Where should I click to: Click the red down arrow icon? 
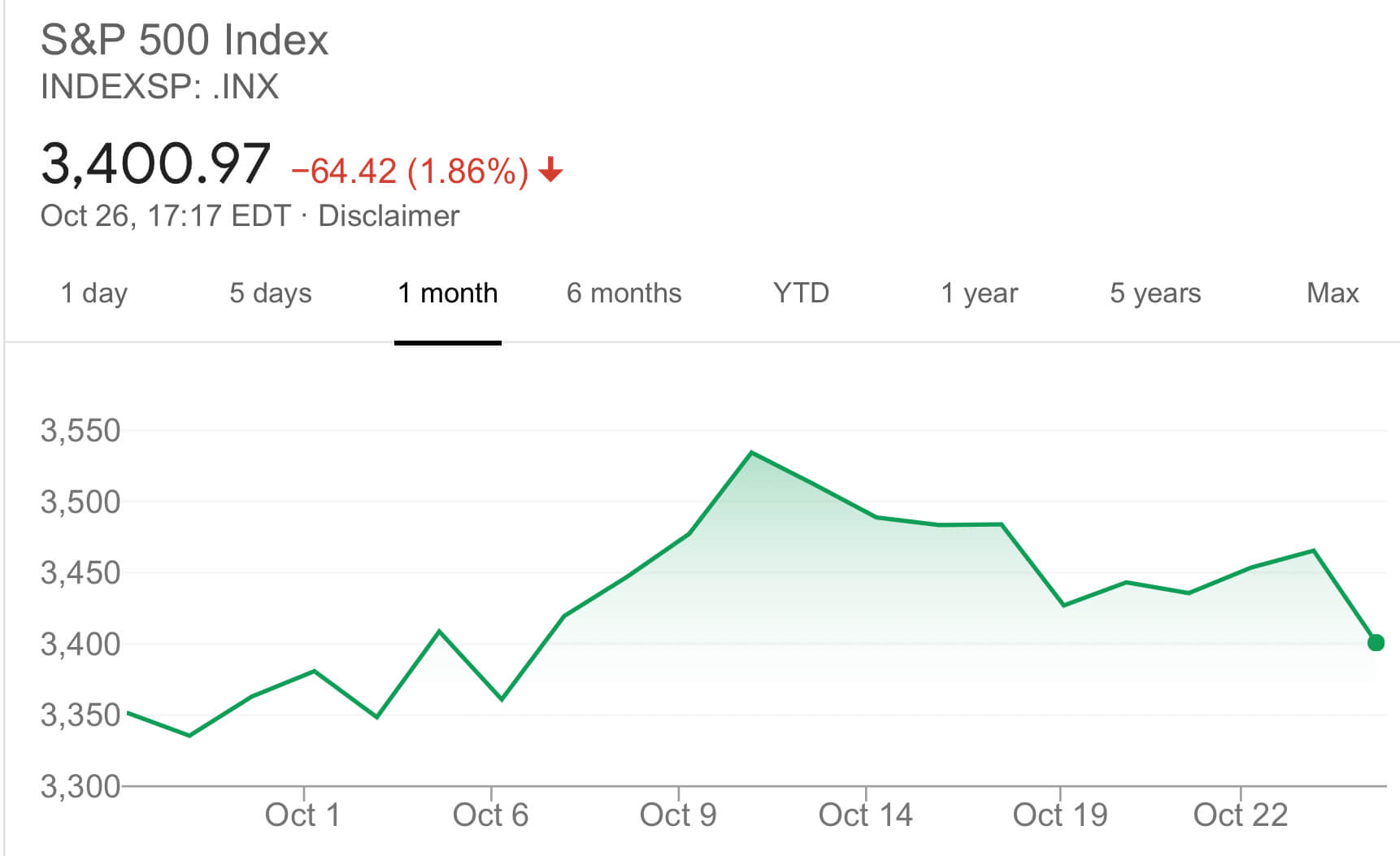pyautogui.click(x=550, y=170)
